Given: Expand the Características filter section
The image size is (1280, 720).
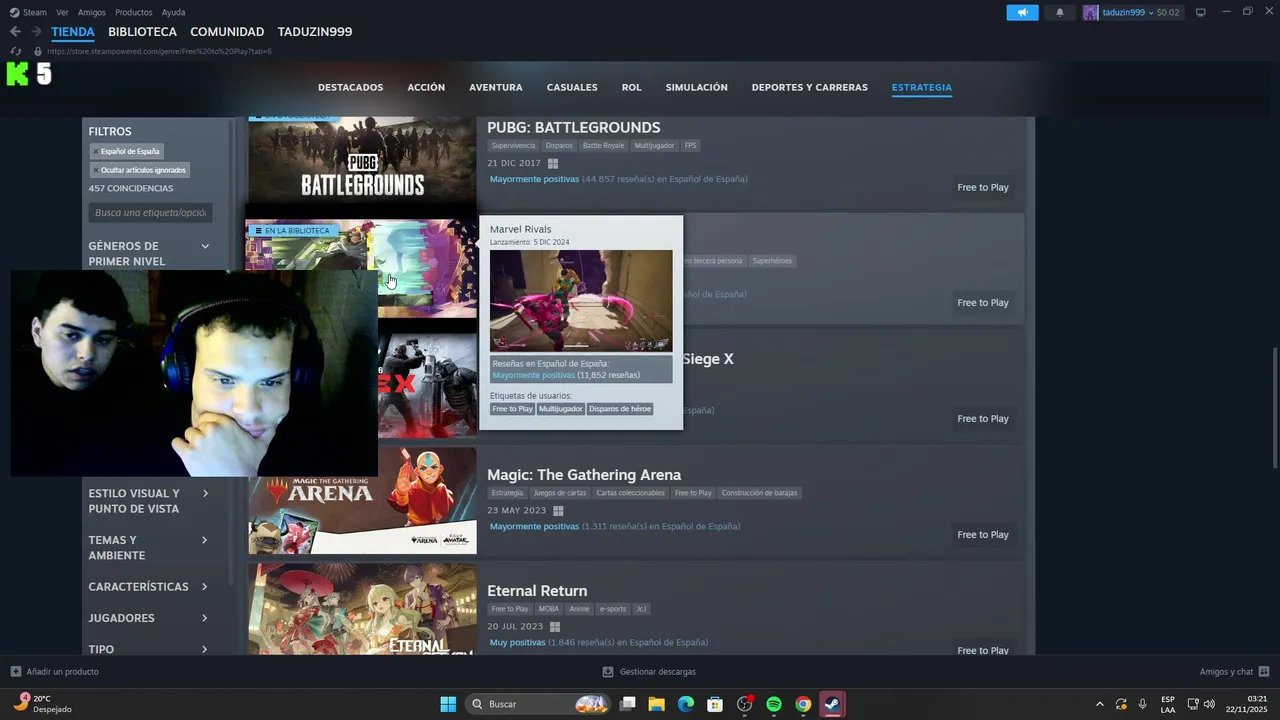Looking at the screenshot, I should (205, 587).
